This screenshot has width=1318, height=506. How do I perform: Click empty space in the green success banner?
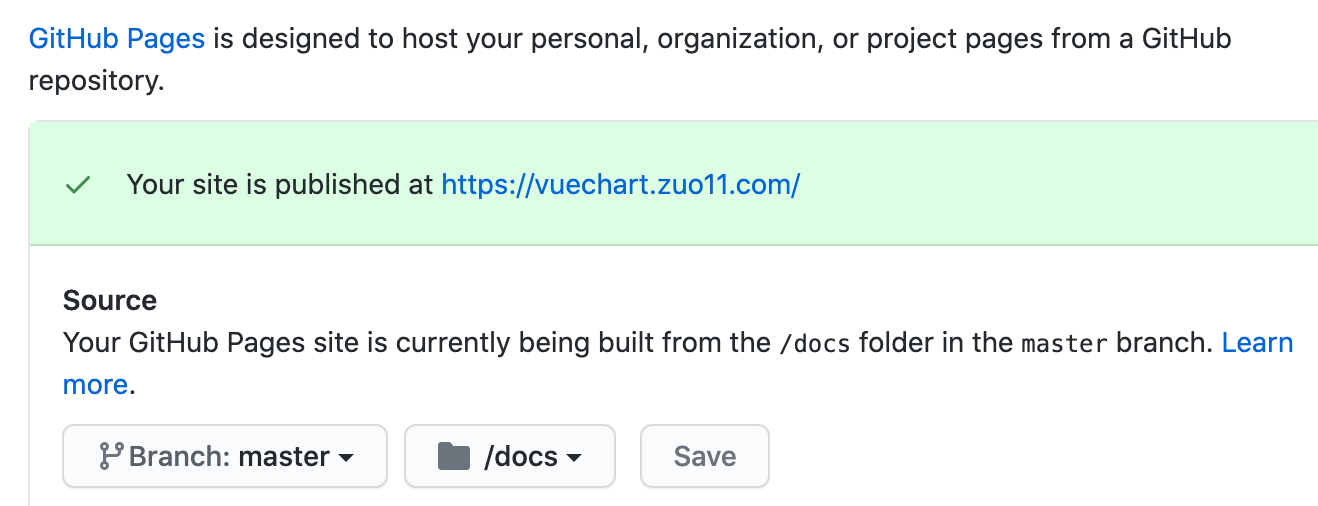1050,185
